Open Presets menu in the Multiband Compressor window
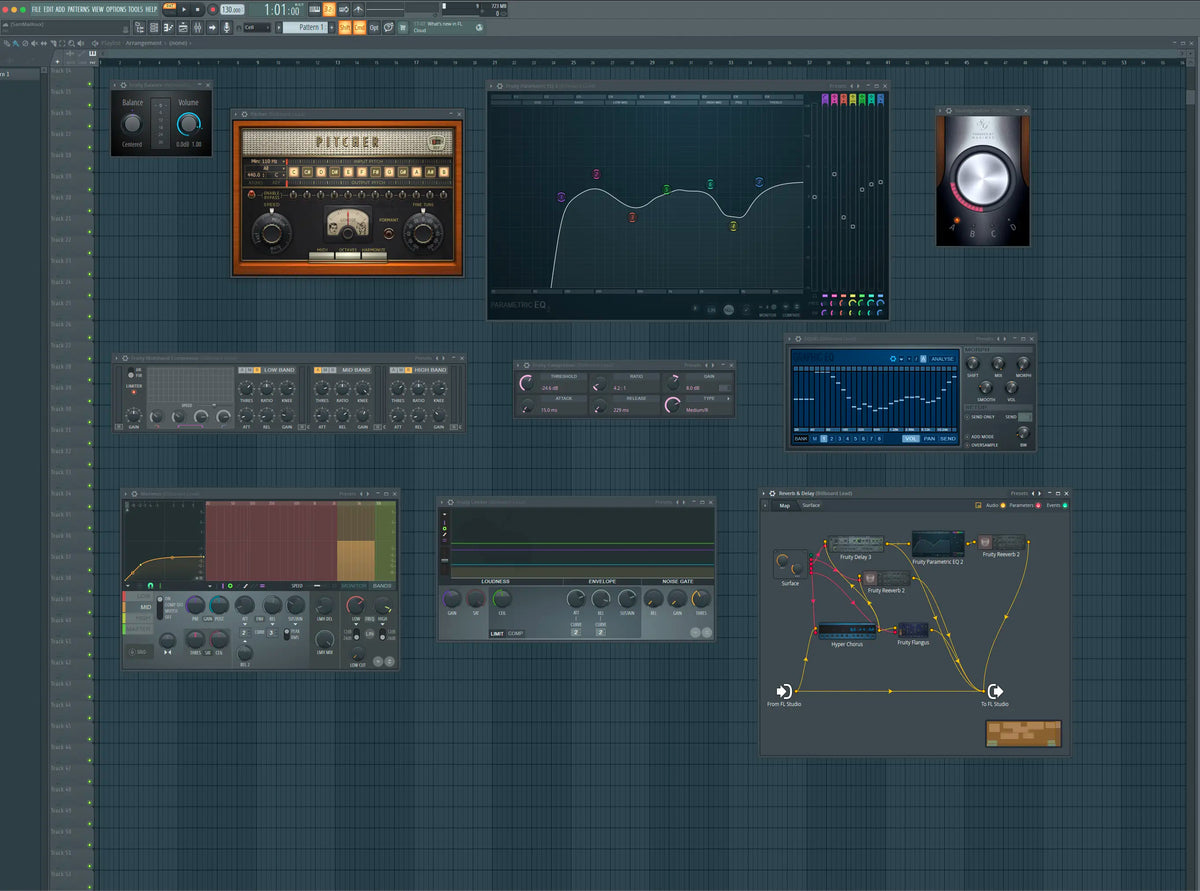The width and height of the screenshot is (1200, 891). [x=422, y=358]
